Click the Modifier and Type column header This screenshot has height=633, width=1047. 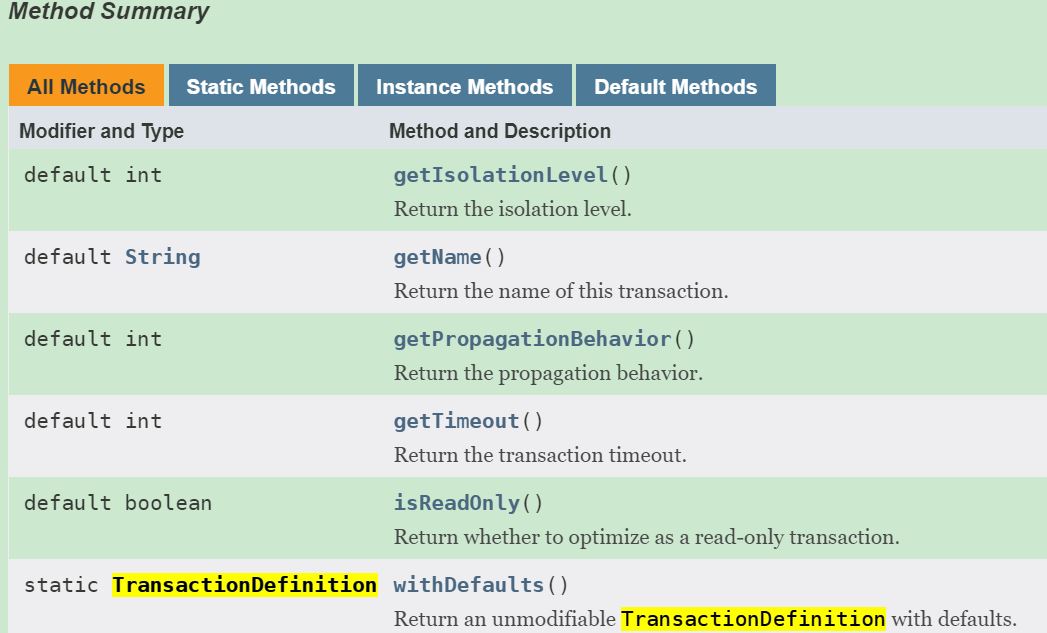click(x=101, y=131)
